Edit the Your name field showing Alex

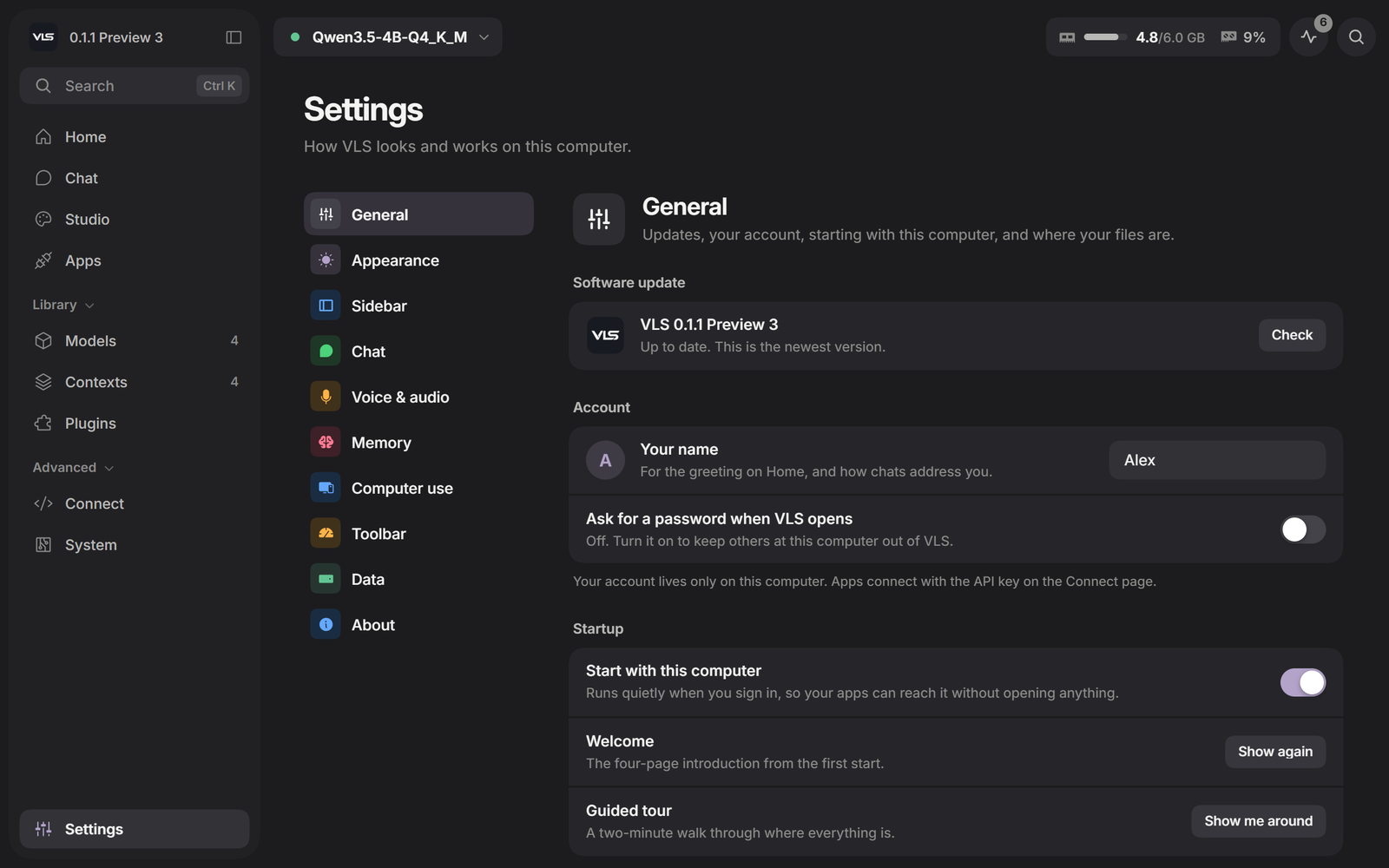point(1217,460)
